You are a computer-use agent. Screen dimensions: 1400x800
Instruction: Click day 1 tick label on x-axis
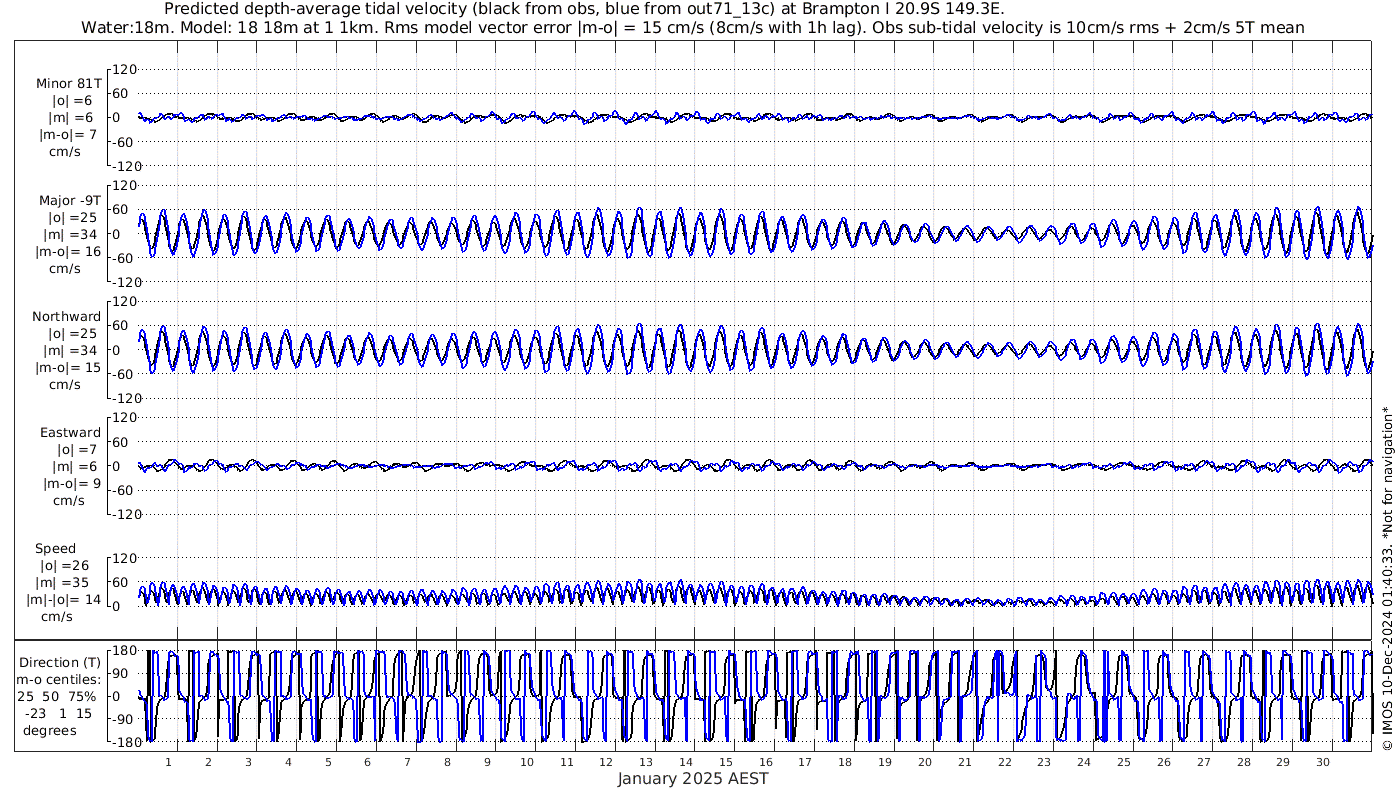[168, 763]
